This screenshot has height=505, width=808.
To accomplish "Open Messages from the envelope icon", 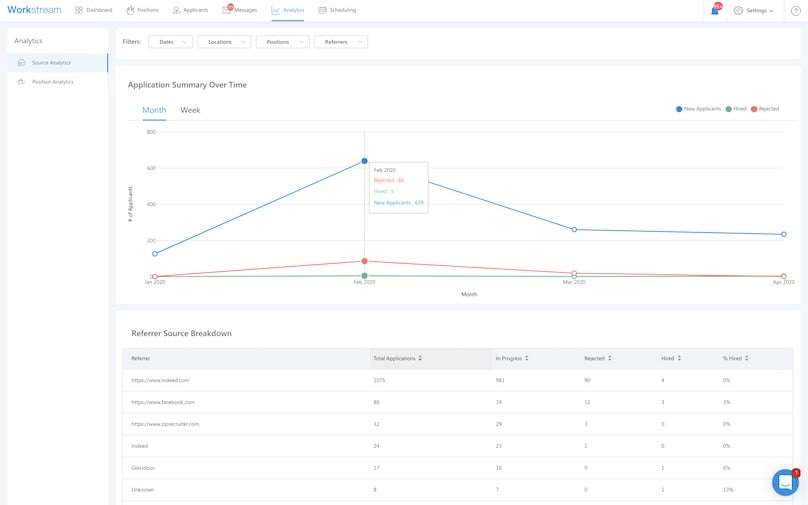I will coord(227,10).
